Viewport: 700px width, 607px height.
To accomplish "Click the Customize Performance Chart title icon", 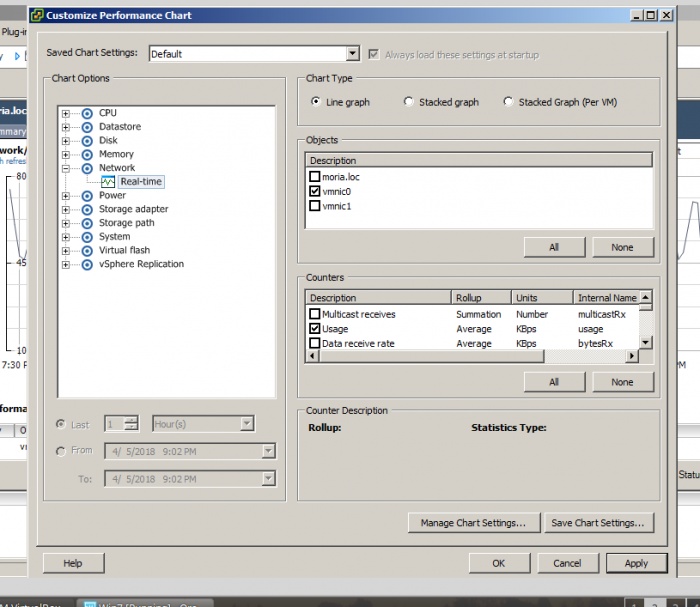I will (37, 16).
